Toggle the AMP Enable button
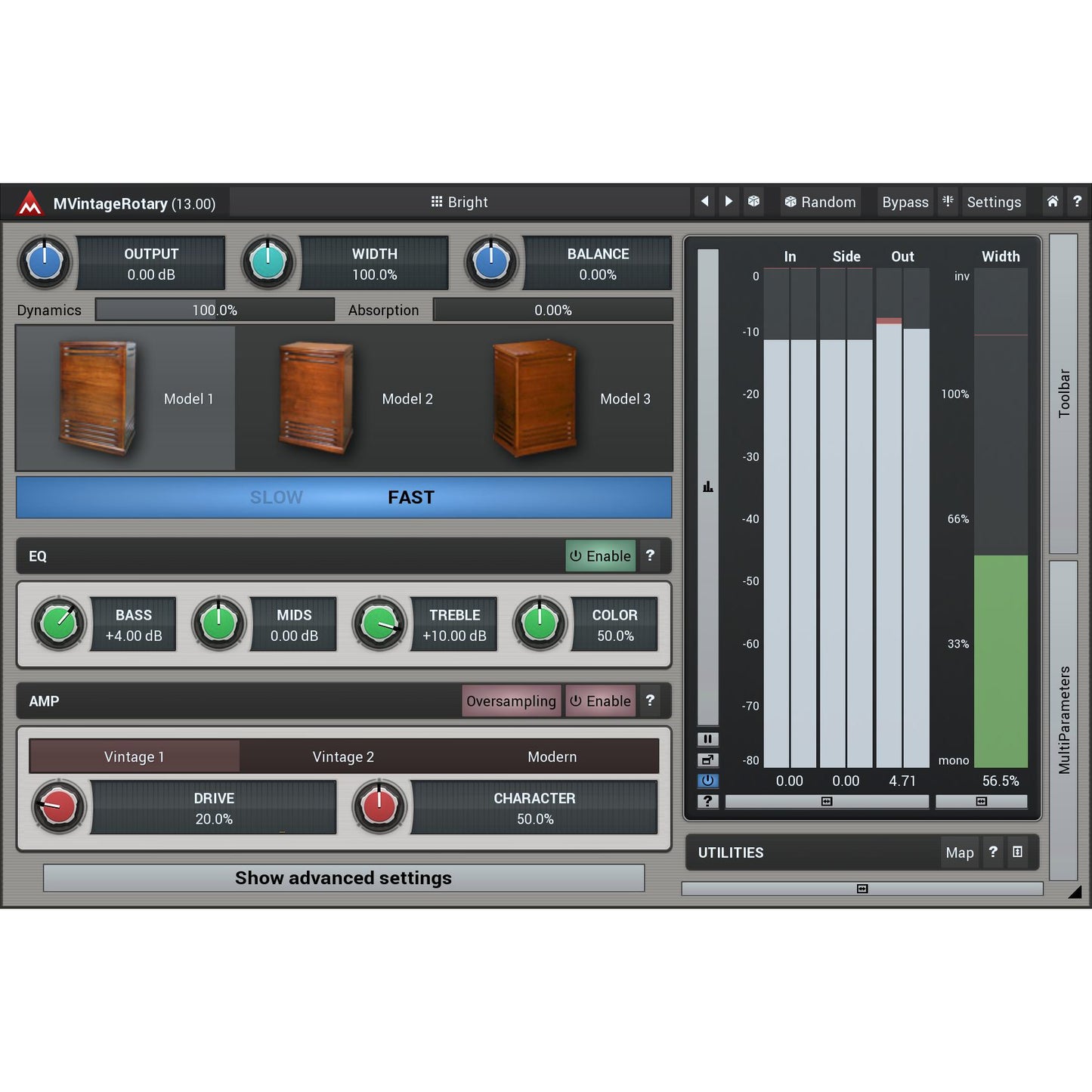The width and height of the screenshot is (1092, 1092). tap(601, 701)
